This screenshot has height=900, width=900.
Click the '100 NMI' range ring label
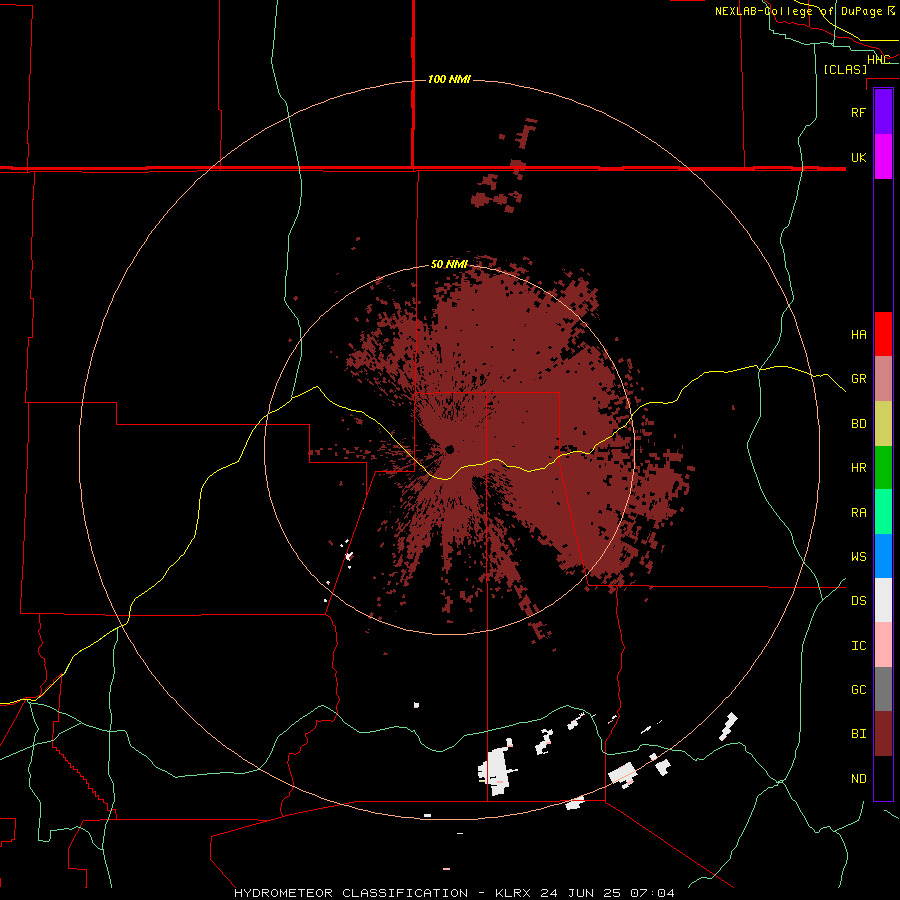449,79
